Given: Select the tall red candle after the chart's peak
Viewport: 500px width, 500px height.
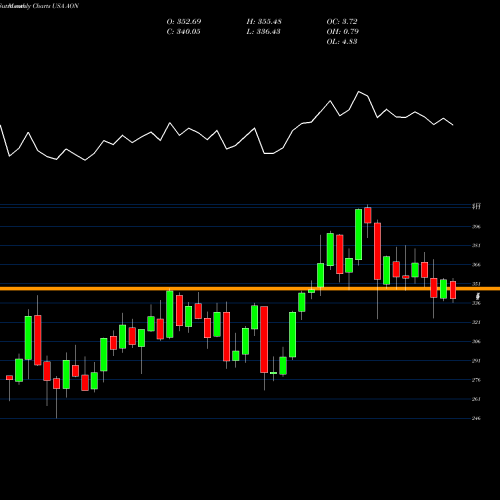Looking at the screenshot, I should 377,251.
